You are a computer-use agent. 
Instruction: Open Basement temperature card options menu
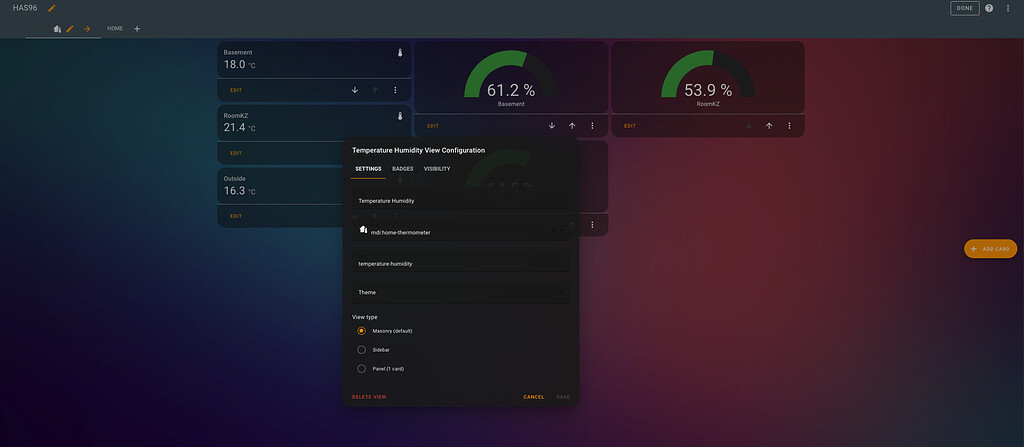click(x=395, y=90)
